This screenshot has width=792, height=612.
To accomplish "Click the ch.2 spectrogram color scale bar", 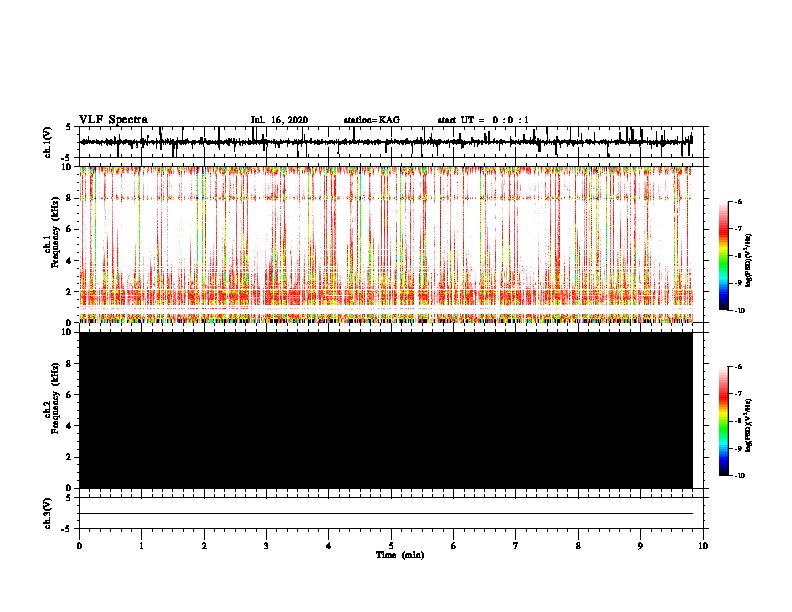I will 723,421.
